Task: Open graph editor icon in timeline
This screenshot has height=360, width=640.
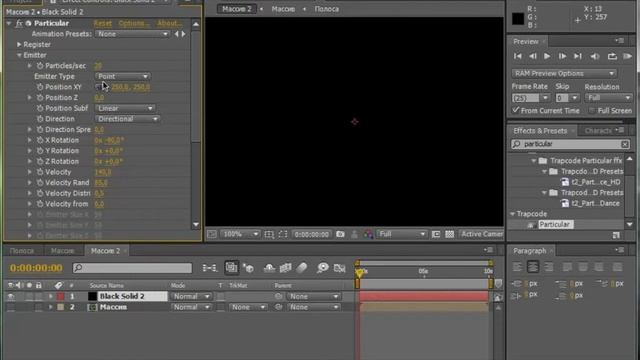Action: tap(340, 268)
